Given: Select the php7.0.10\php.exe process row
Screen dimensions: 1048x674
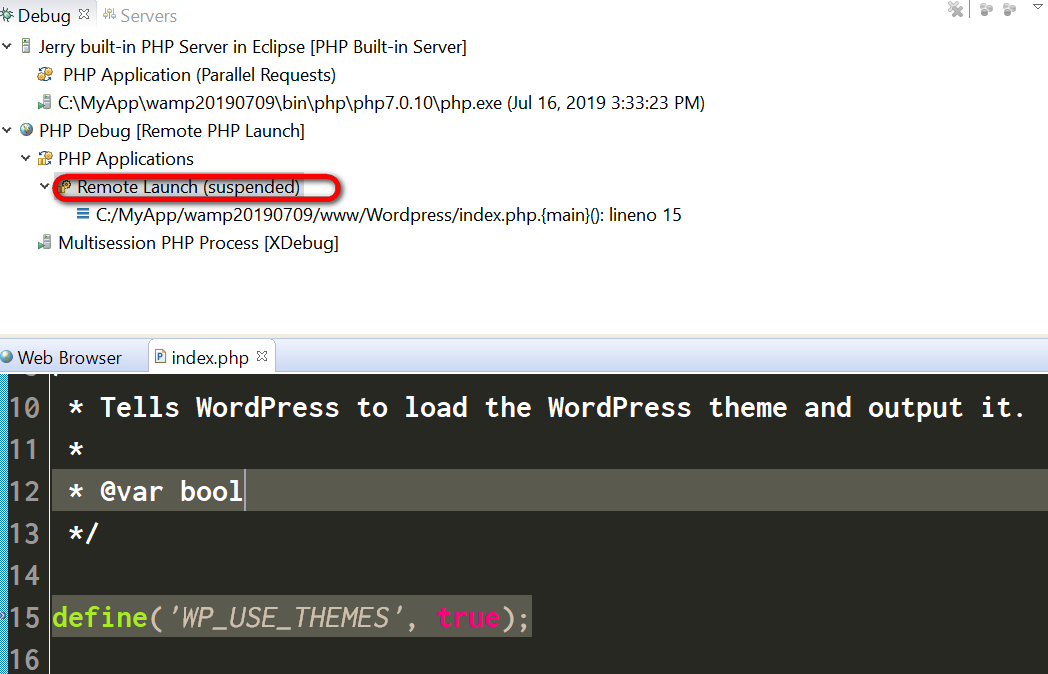Looking at the screenshot, I should pos(381,103).
